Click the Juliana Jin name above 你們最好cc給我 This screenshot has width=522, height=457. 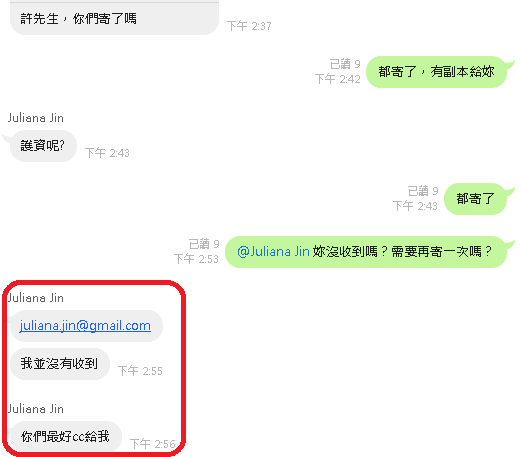(35, 409)
